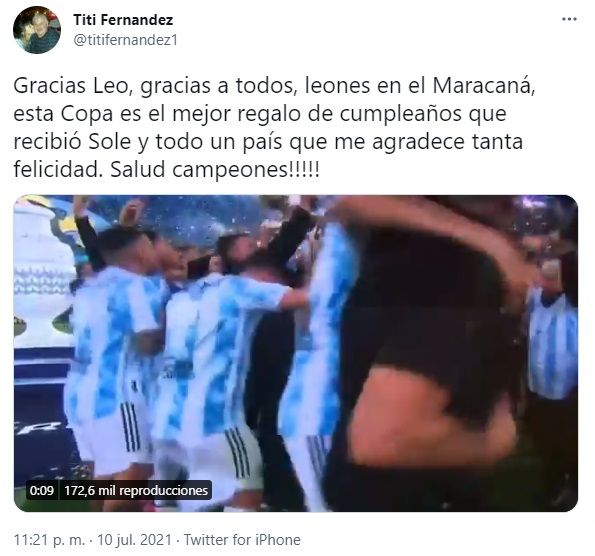Click the word felicidad in the tweet
Screen dimensions: 595x556
point(57,170)
